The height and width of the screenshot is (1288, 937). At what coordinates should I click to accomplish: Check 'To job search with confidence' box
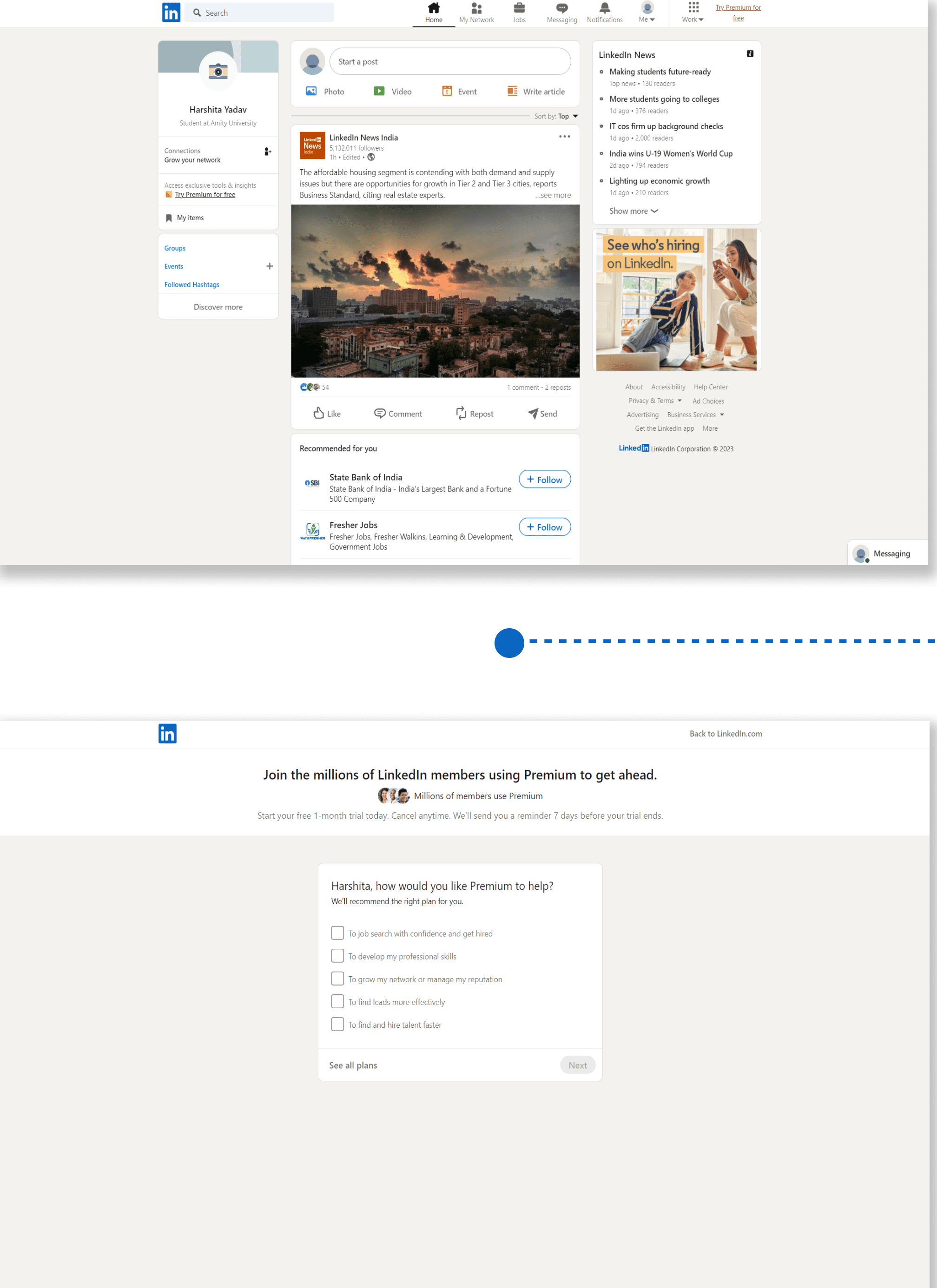(337, 933)
